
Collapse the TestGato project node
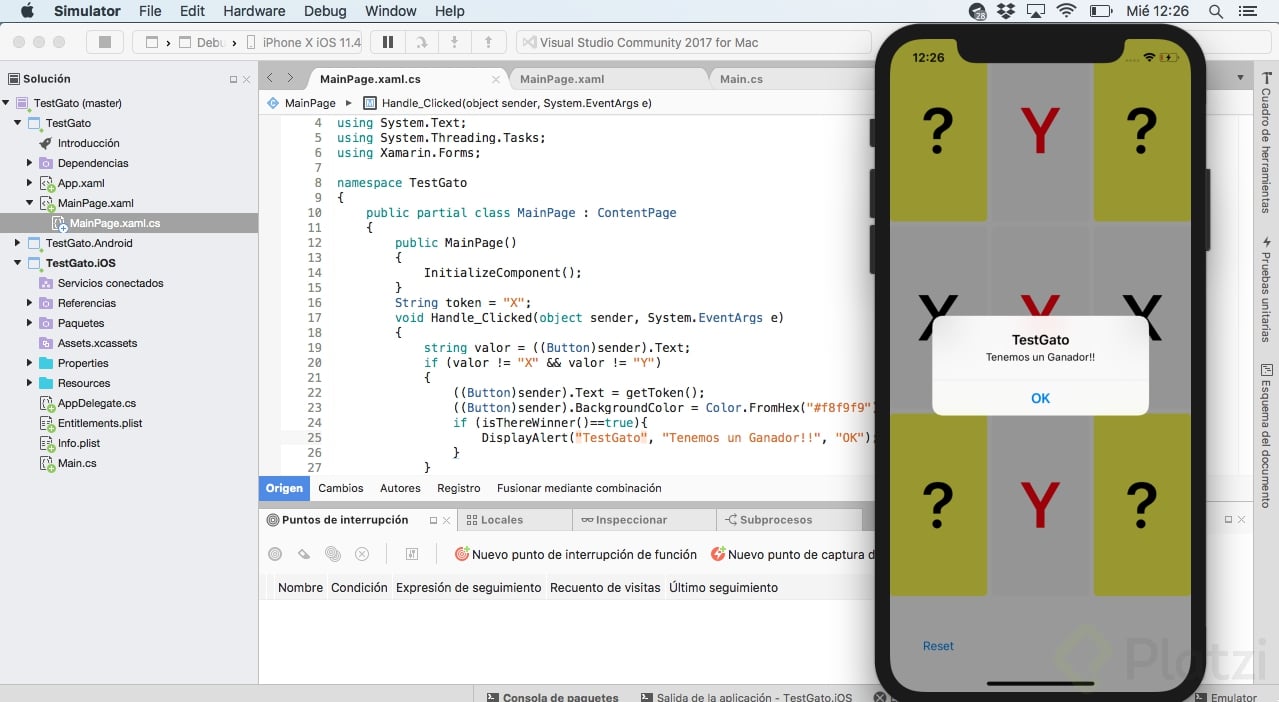click(x=18, y=123)
